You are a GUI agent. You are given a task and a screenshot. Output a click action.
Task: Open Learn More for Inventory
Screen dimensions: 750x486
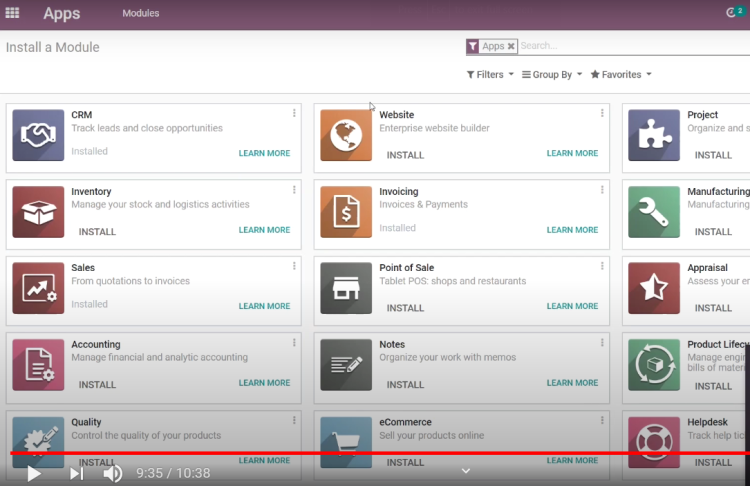click(265, 230)
